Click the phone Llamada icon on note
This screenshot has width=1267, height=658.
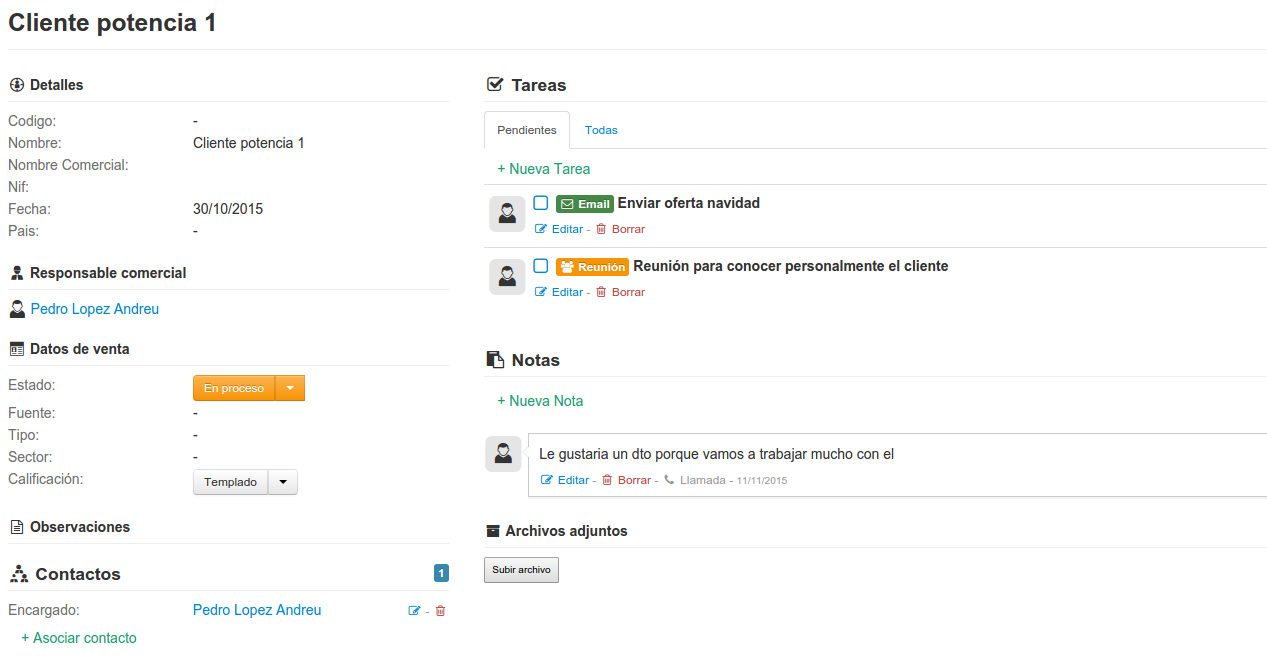tap(669, 480)
